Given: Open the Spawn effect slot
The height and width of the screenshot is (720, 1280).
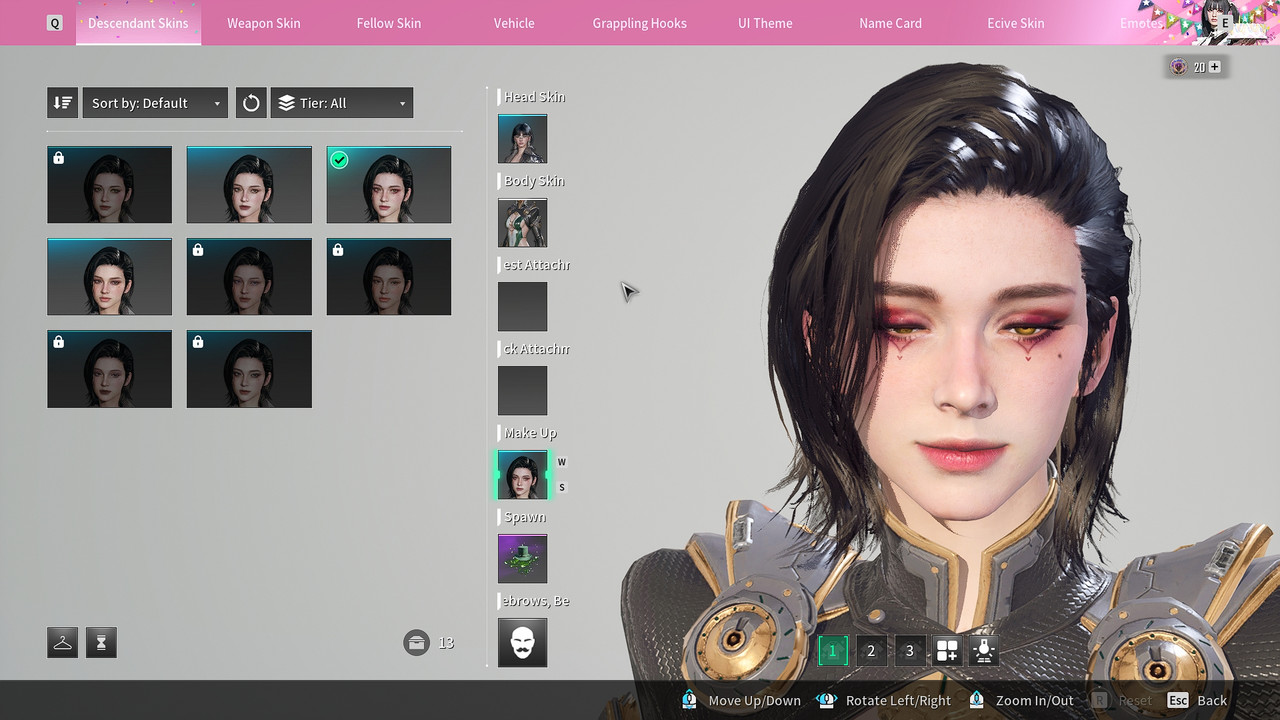Looking at the screenshot, I should tap(523, 559).
